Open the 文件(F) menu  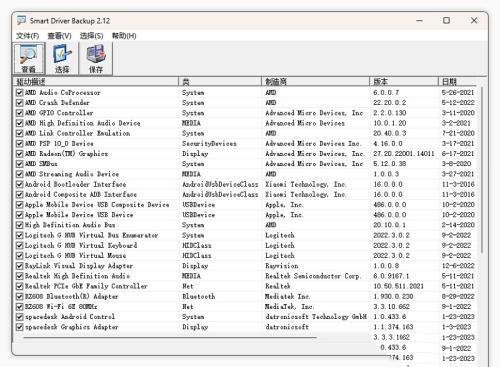(27, 36)
